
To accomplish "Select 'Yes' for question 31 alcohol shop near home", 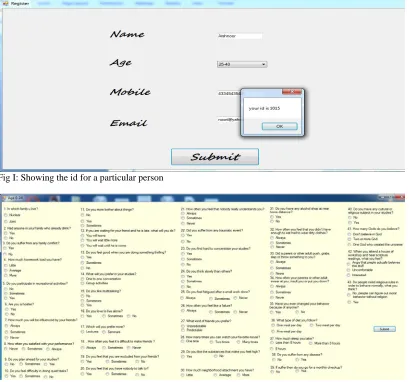I will click(272, 217).
